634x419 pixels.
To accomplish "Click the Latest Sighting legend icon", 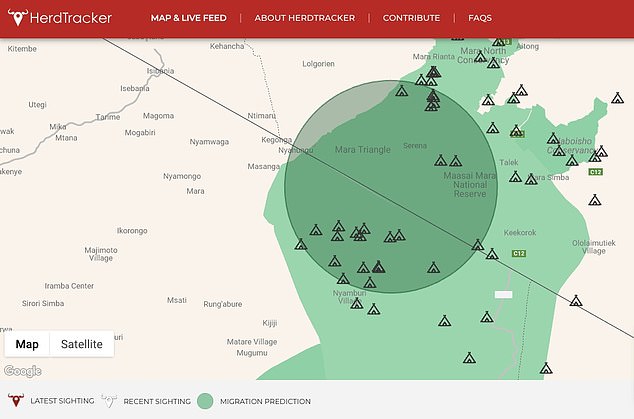I will [16, 400].
